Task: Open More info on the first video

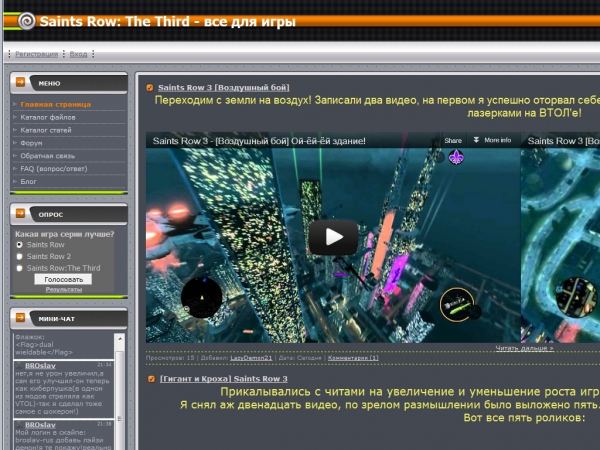Action: [x=497, y=140]
